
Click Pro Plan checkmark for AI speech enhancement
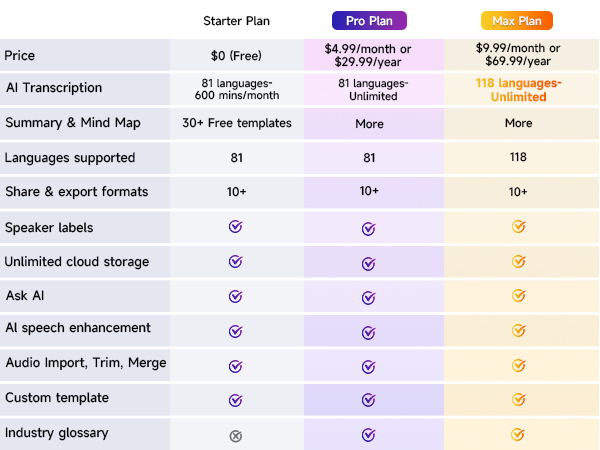coord(369,330)
